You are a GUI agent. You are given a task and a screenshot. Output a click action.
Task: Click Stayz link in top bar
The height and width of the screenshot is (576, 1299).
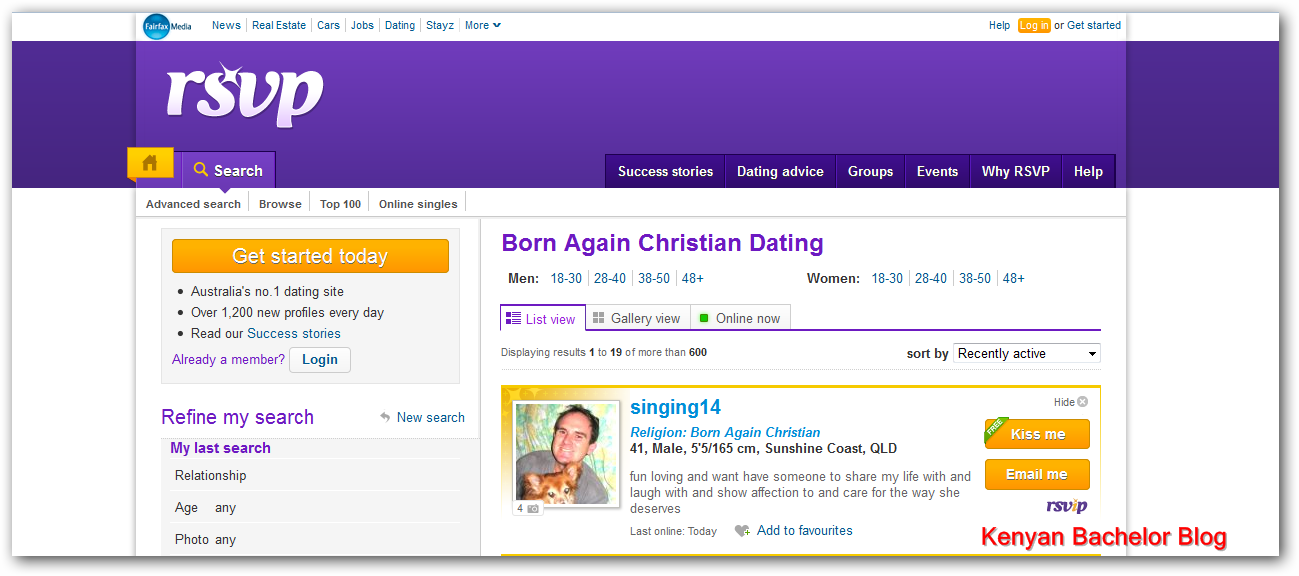pyautogui.click(x=440, y=25)
